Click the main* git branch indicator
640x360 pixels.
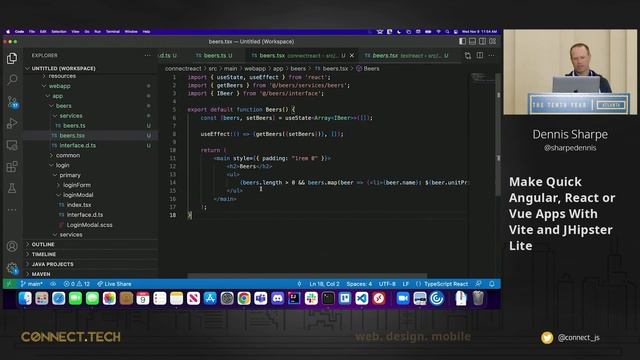(31, 284)
